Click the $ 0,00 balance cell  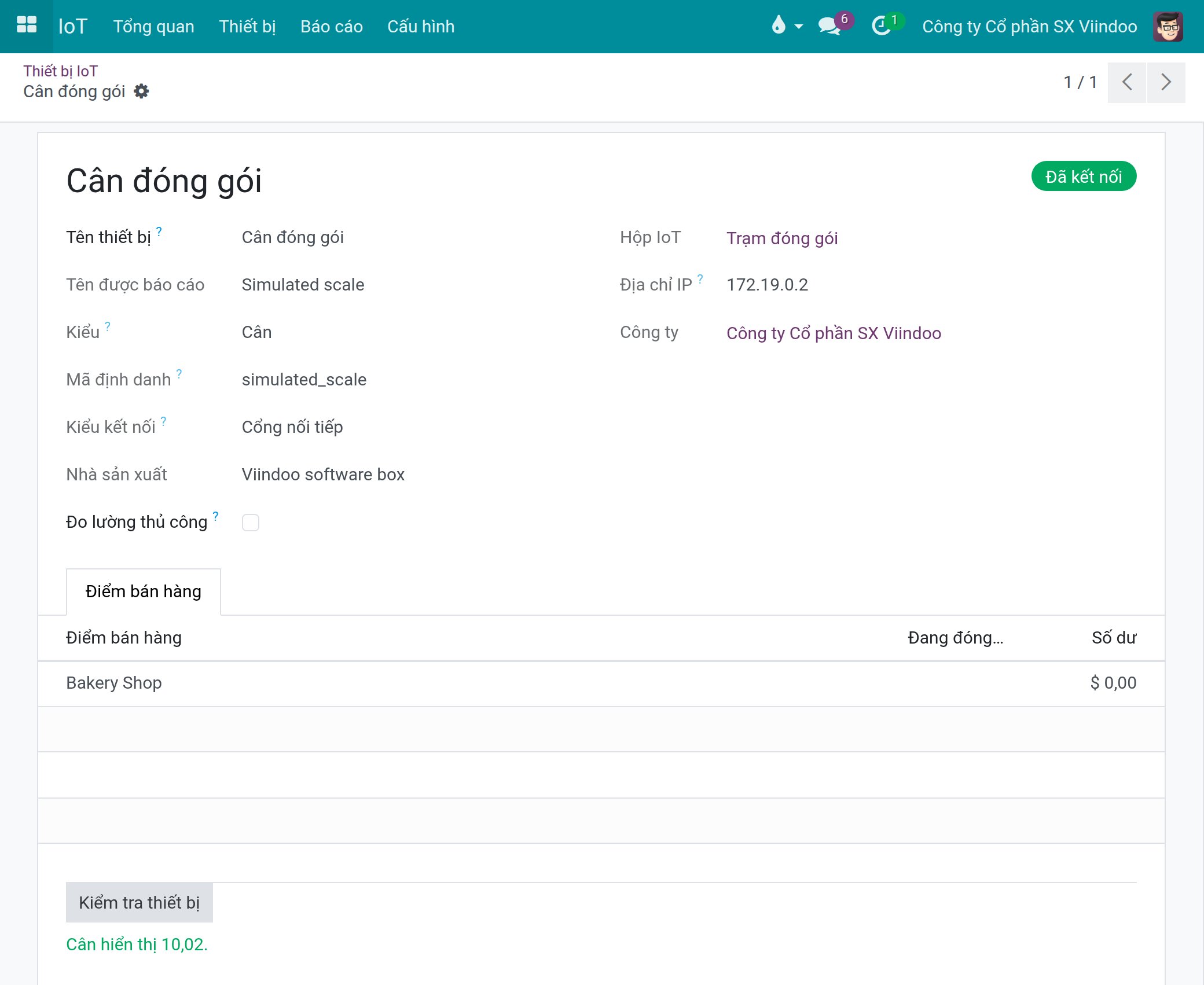click(1113, 683)
